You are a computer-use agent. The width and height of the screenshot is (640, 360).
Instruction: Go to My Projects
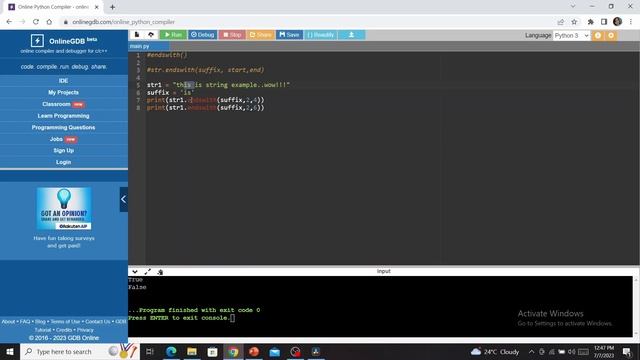pos(63,92)
